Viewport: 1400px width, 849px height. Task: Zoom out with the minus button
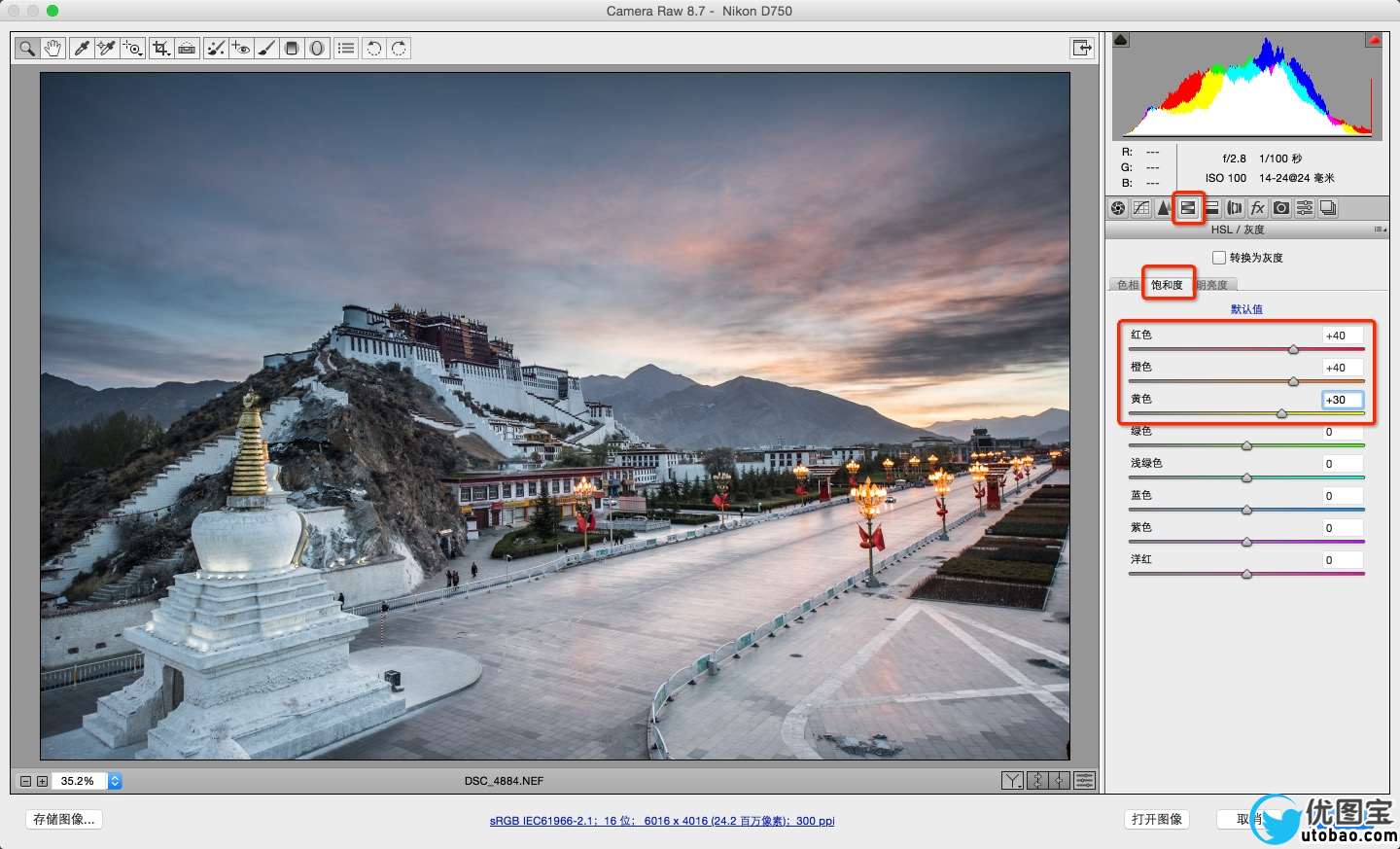pyautogui.click(x=26, y=781)
